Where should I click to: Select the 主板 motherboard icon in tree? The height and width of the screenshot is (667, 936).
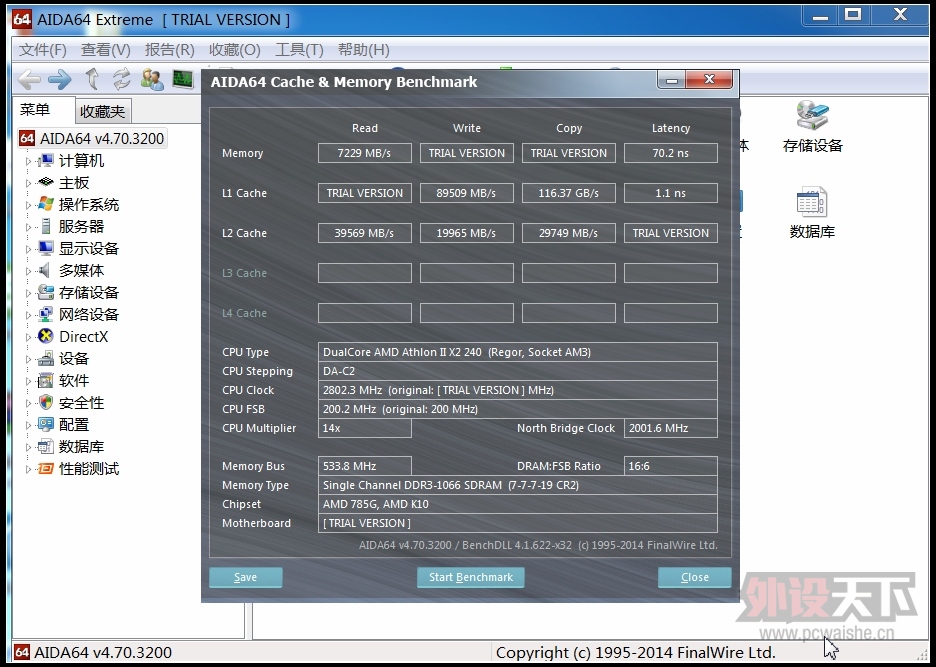click(45, 182)
